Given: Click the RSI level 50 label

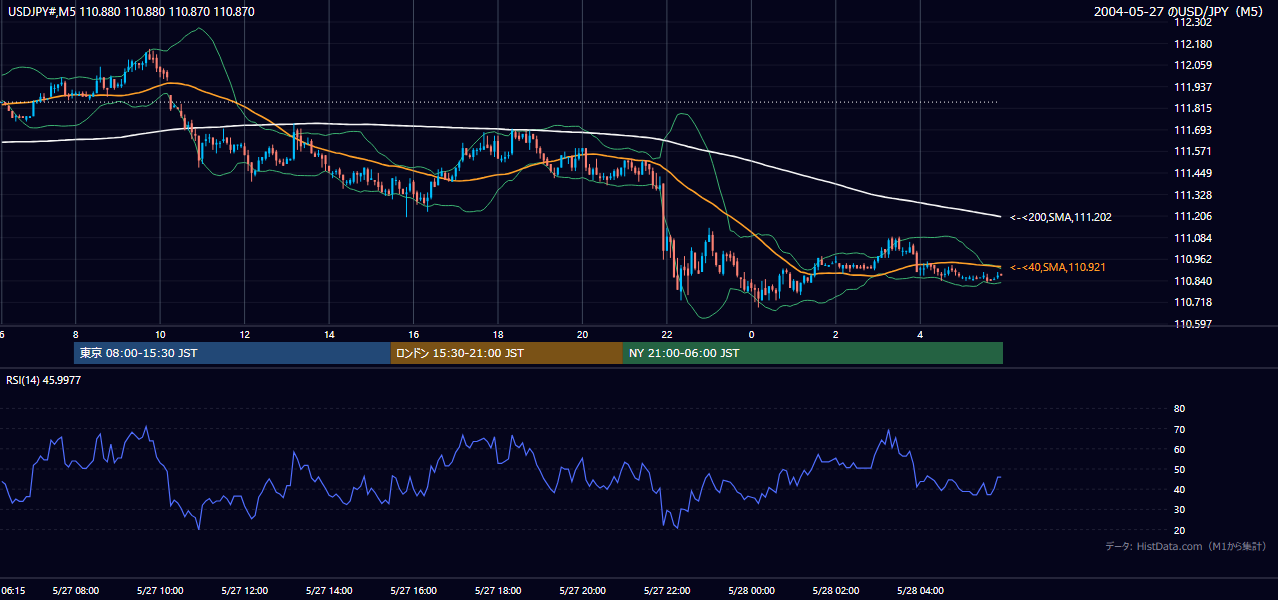Looking at the screenshot, I should click(1179, 469).
